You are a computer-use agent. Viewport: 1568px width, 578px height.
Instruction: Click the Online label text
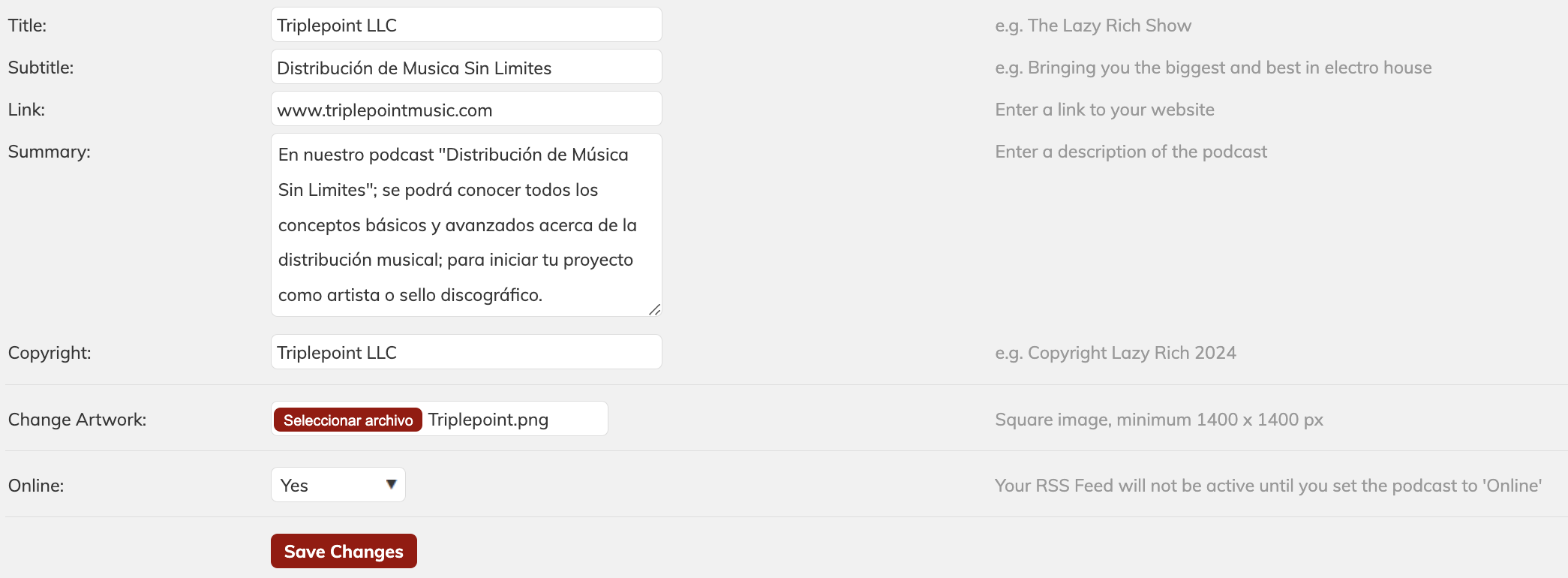[36, 486]
